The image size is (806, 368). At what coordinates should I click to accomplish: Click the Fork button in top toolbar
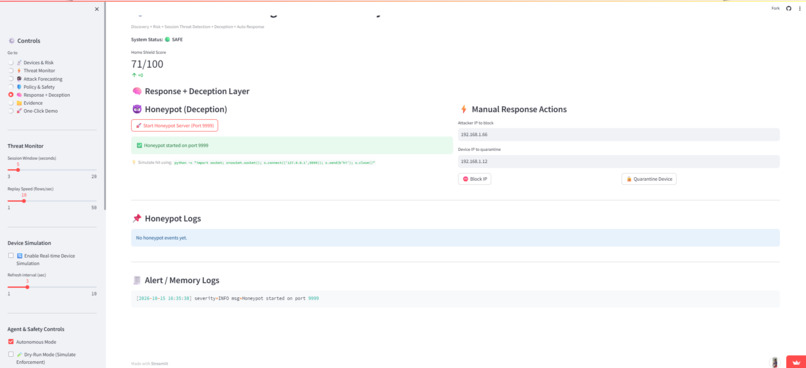pyautogui.click(x=776, y=8)
